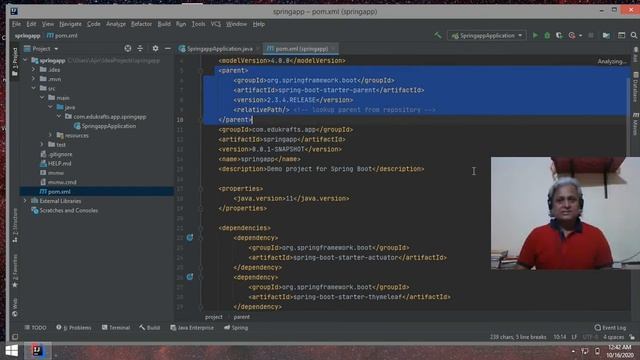Image resolution: width=640 pixels, height=360 pixels.
Task: Toggle the Structure side tool button
Action: (15, 225)
